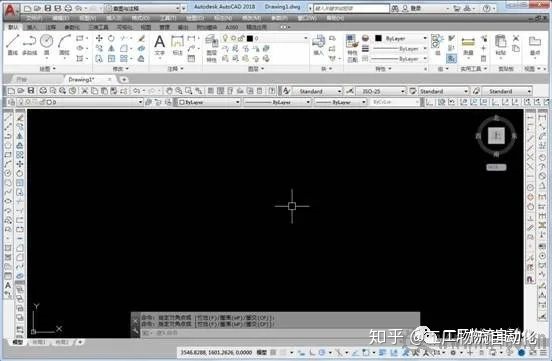The image size is (552, 361).
Task: Click the Move tool in Modify panel
Action: (x=99, y=38)
